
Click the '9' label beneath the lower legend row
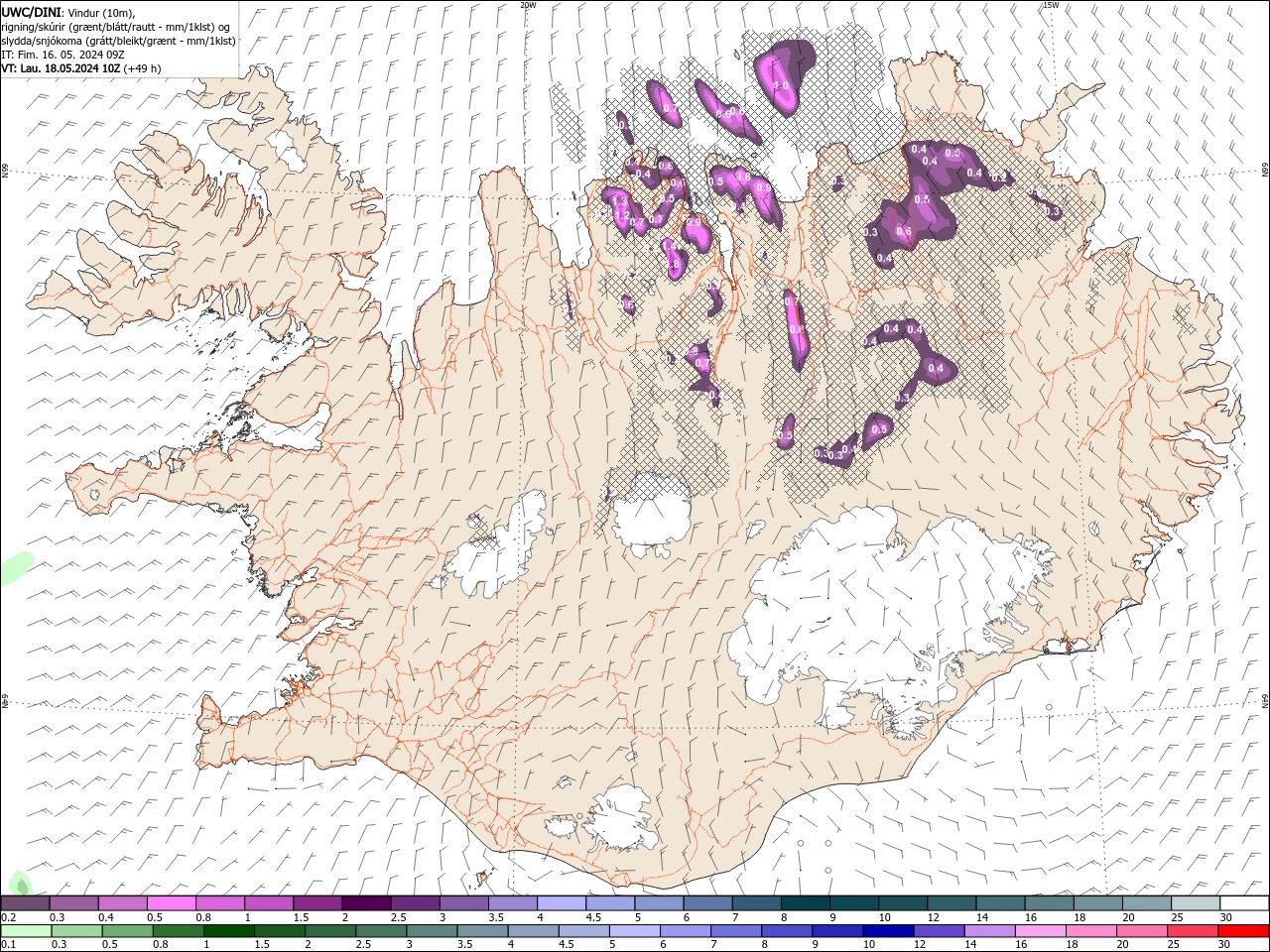[817, 945]
